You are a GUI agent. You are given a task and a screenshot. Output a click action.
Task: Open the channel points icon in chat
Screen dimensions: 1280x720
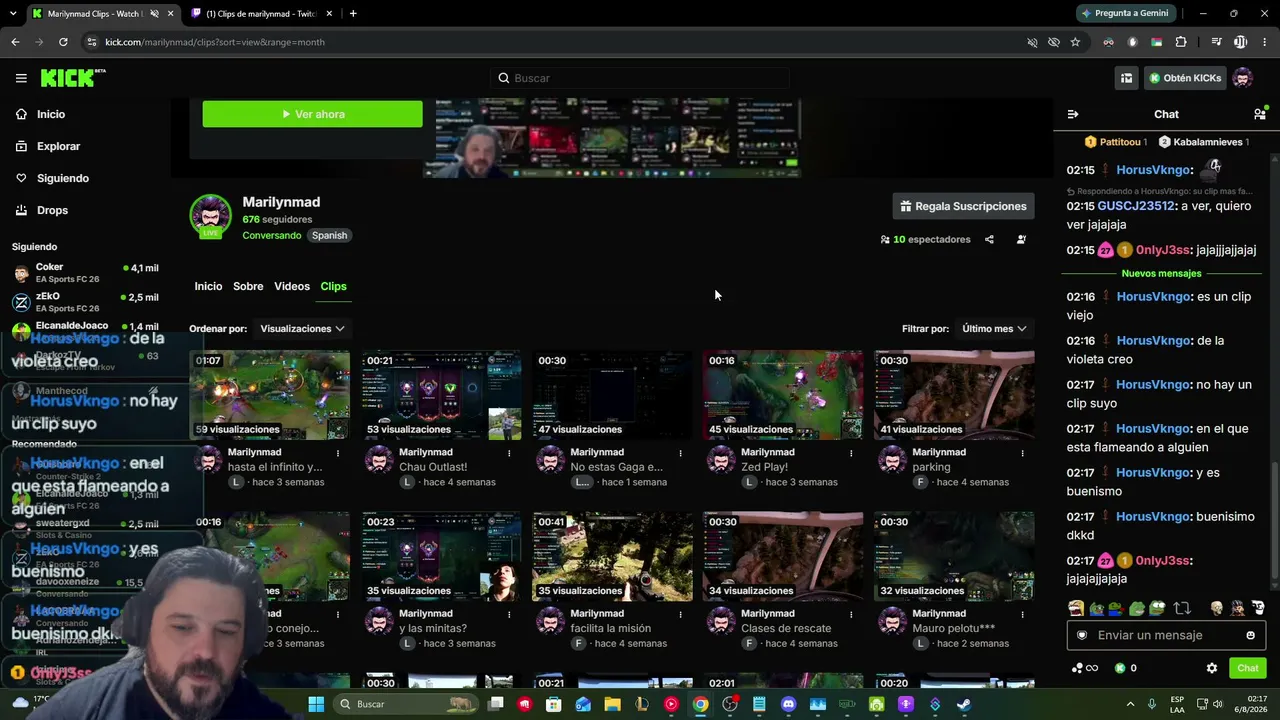click(x=1084, y=668)
